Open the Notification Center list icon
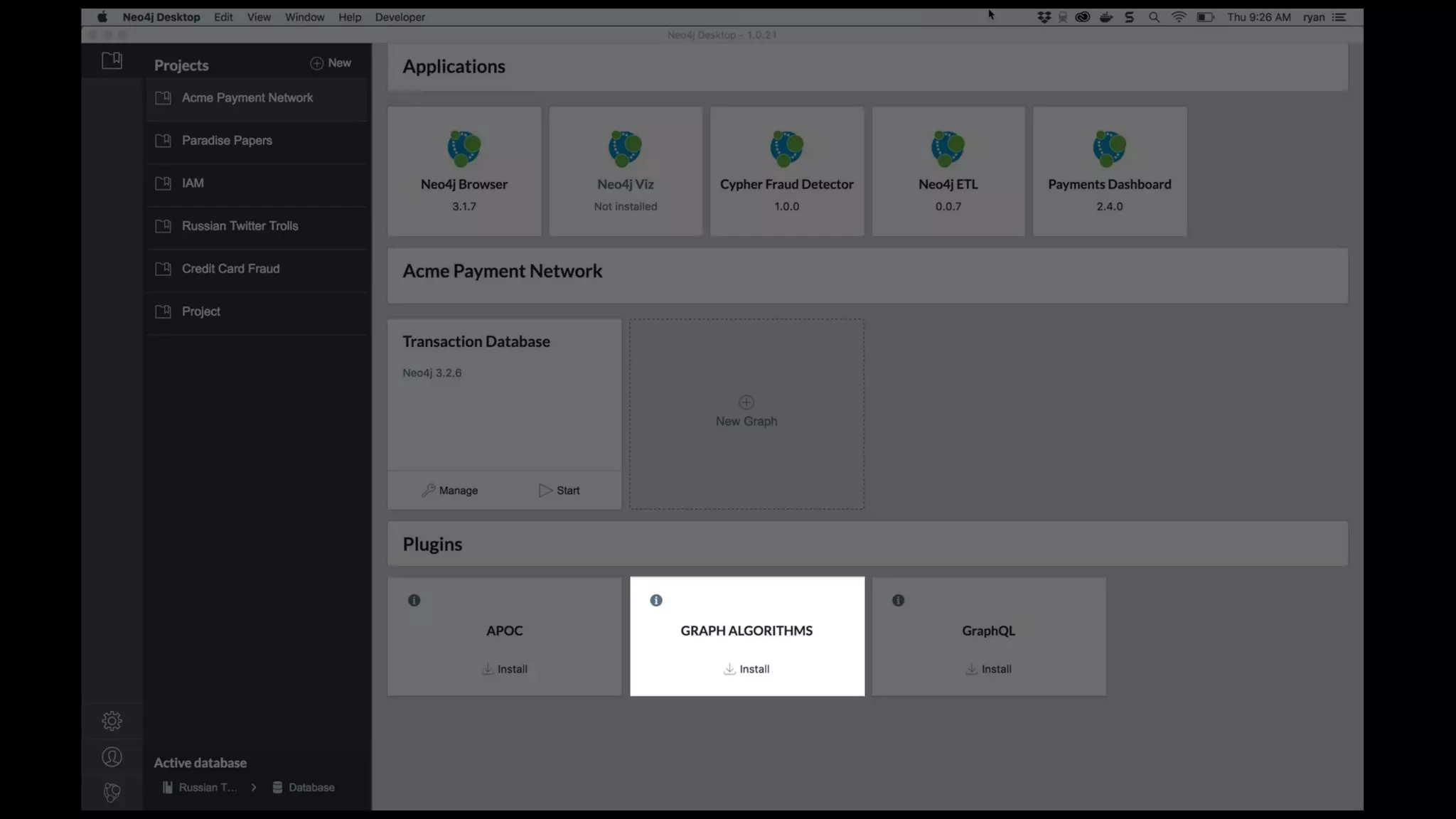 click(1339, 17)
